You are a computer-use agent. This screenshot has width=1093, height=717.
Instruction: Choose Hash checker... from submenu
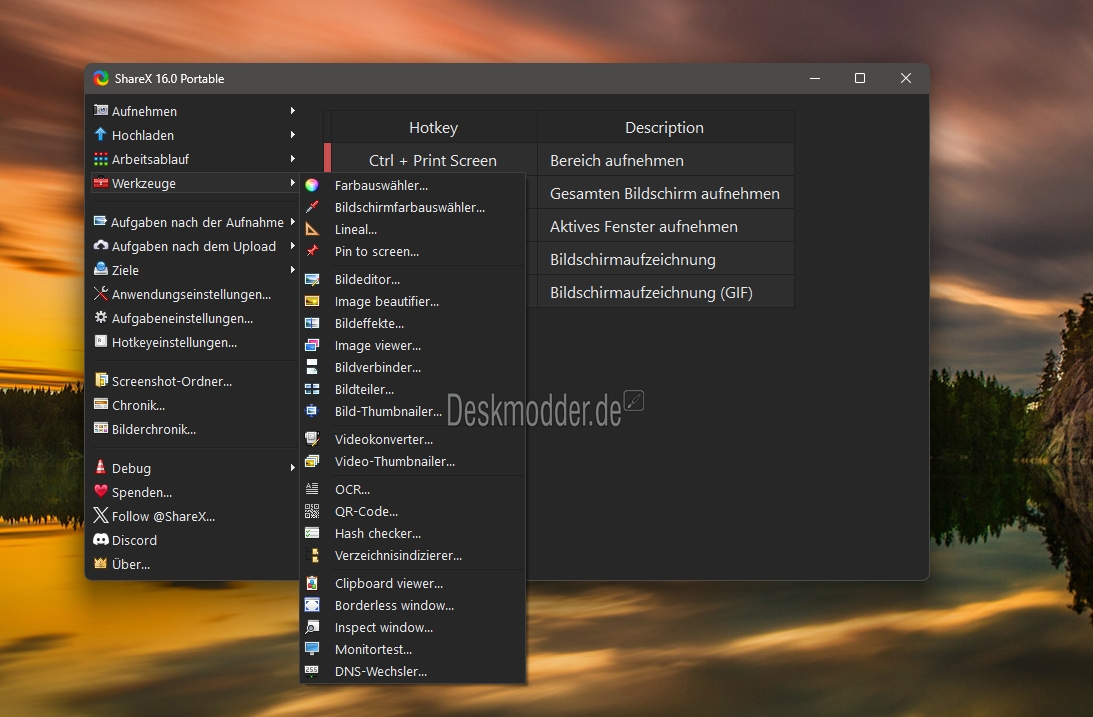(x=413, y=533)
